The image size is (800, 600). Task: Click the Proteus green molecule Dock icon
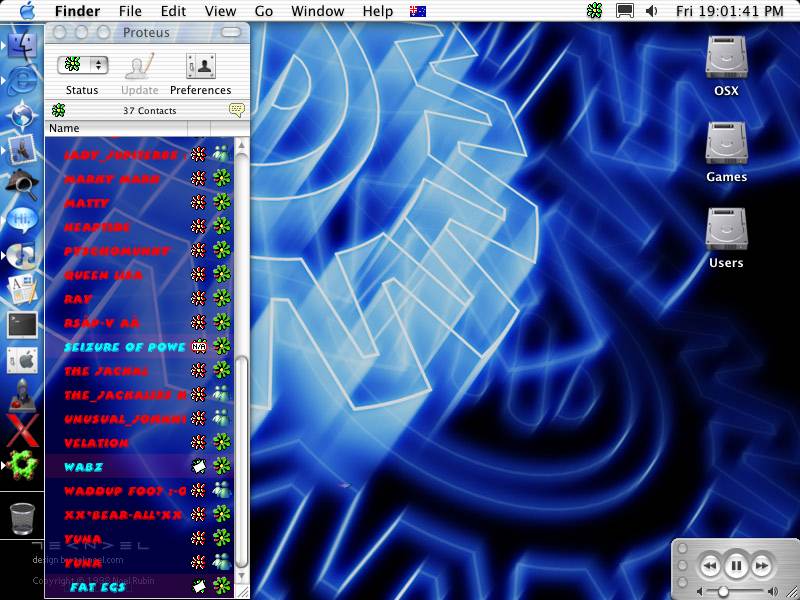[21, 465]
